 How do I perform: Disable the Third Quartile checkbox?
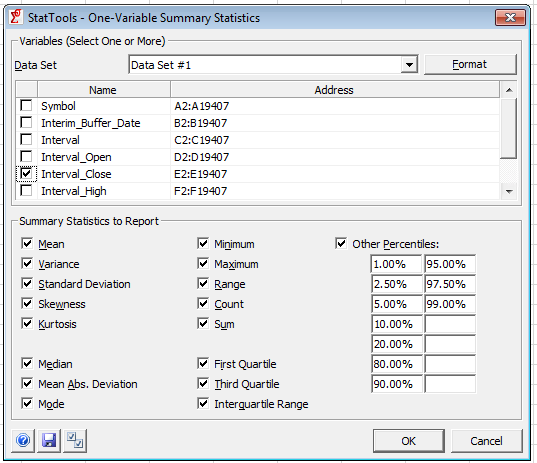tap(203, 384)
